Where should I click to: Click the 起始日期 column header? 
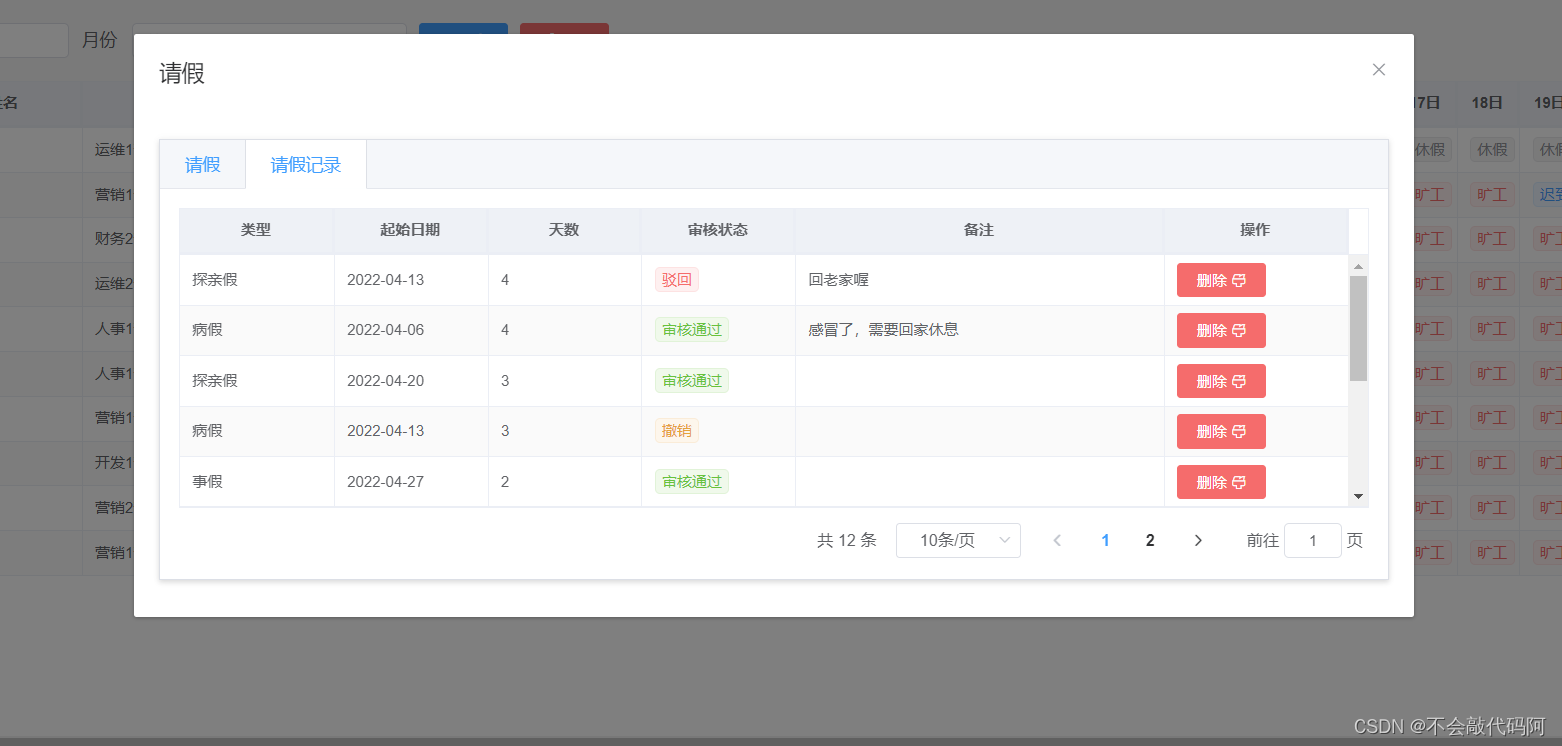point(410,230)
